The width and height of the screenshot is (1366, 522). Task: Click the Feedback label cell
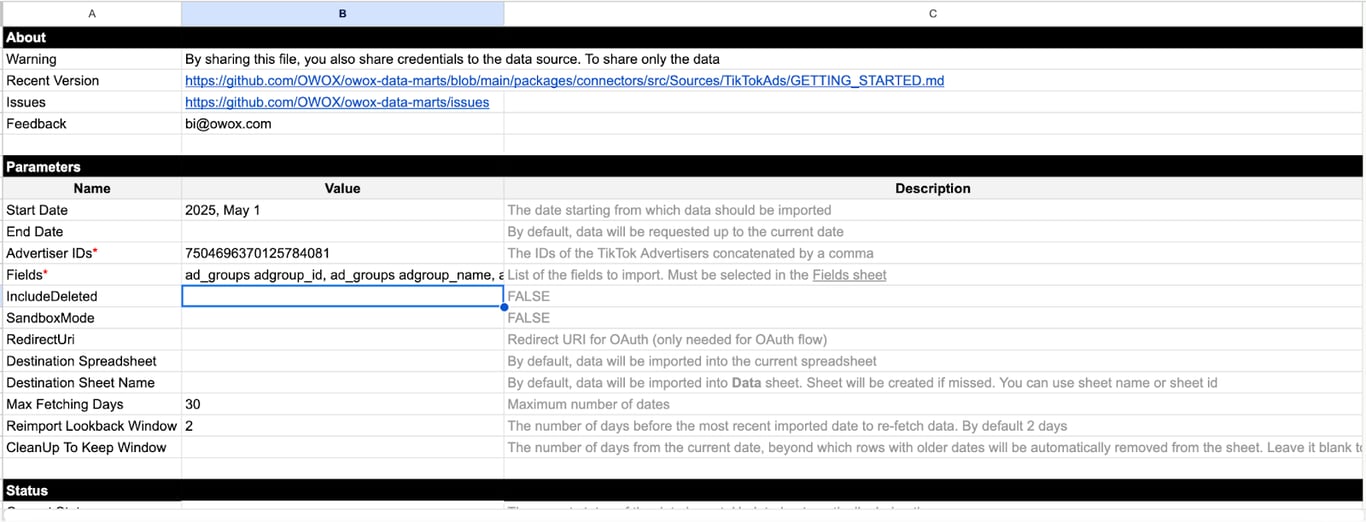tap(92, 124)
